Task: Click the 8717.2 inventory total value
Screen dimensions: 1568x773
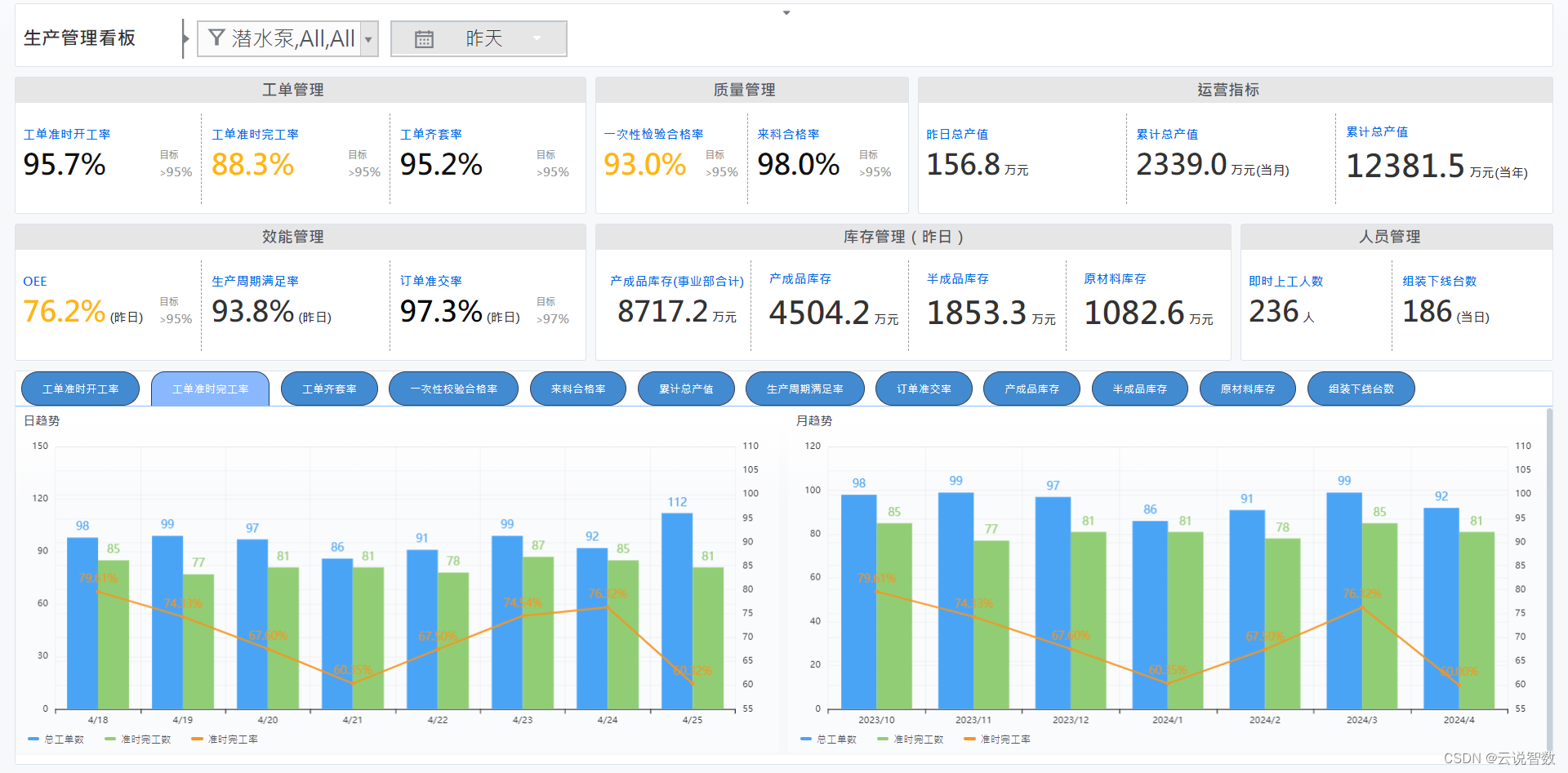Action: coord(662,312)
